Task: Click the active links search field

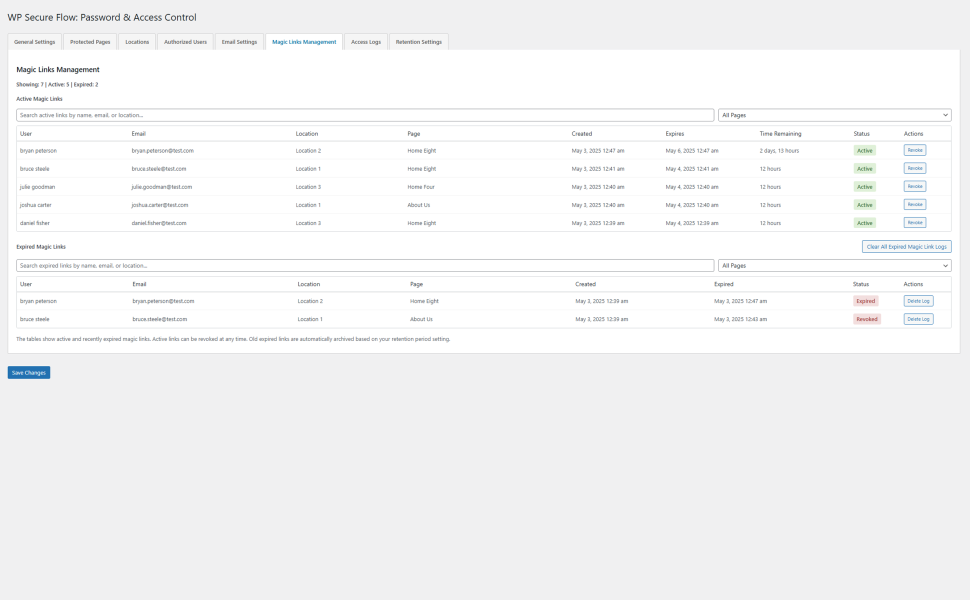Action: point(365,115)
